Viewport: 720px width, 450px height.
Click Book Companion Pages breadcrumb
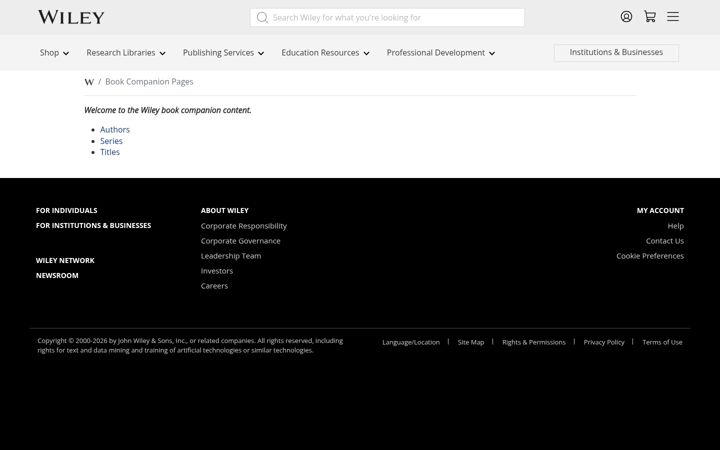coord(149,82)
